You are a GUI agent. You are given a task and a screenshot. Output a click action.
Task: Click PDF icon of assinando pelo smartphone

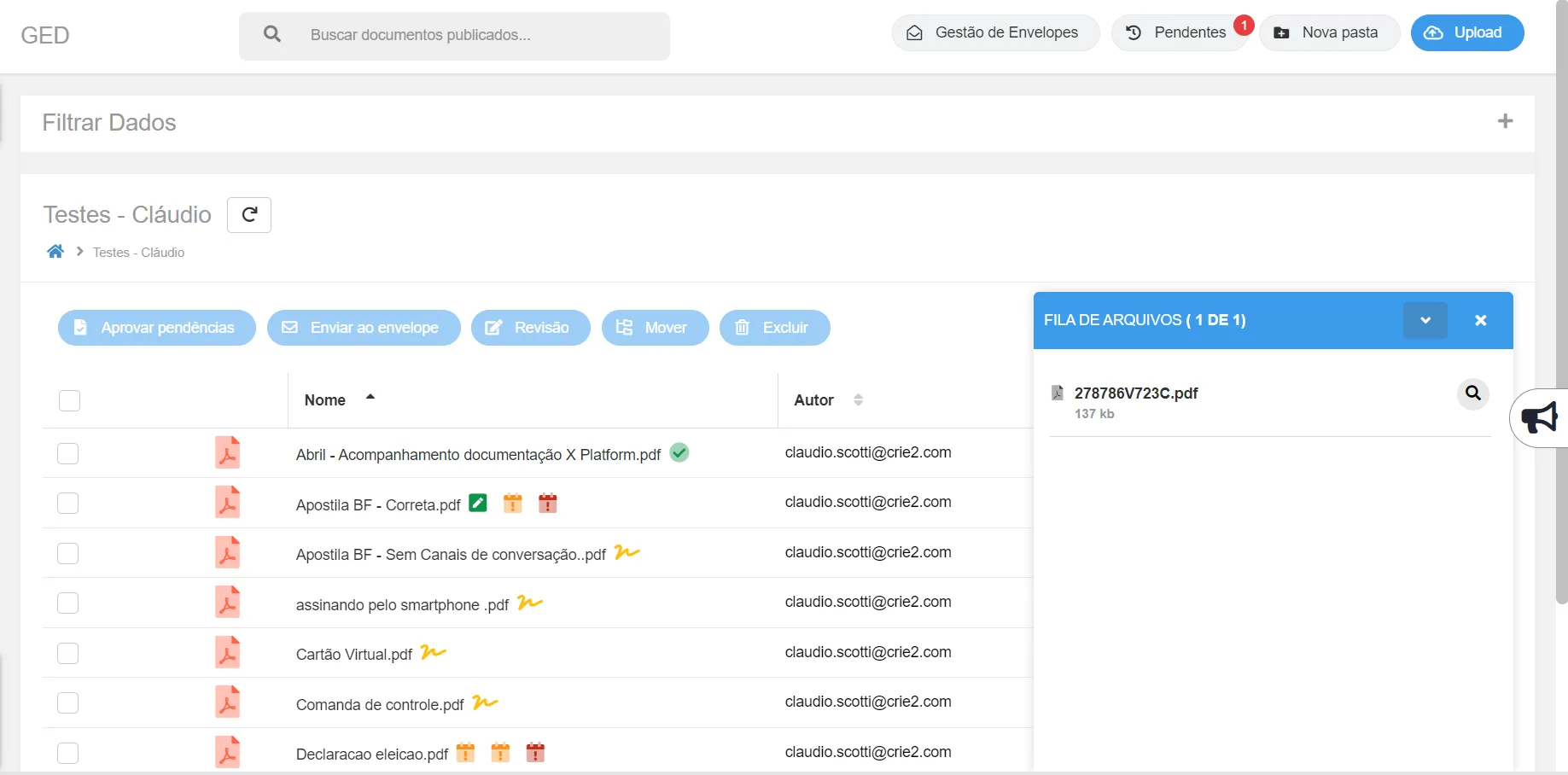(x=227, y=602)
